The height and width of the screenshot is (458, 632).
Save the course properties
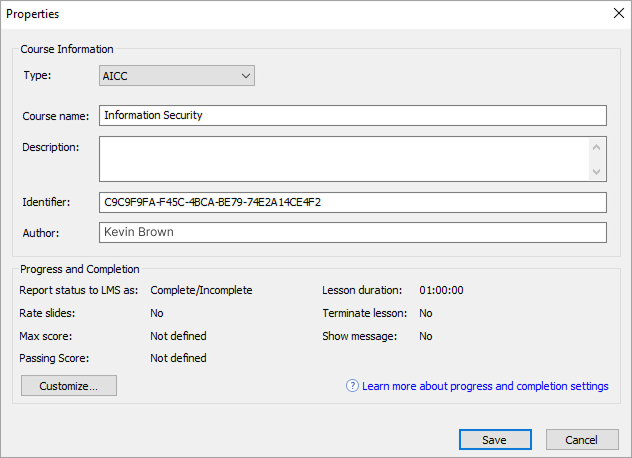495,440
